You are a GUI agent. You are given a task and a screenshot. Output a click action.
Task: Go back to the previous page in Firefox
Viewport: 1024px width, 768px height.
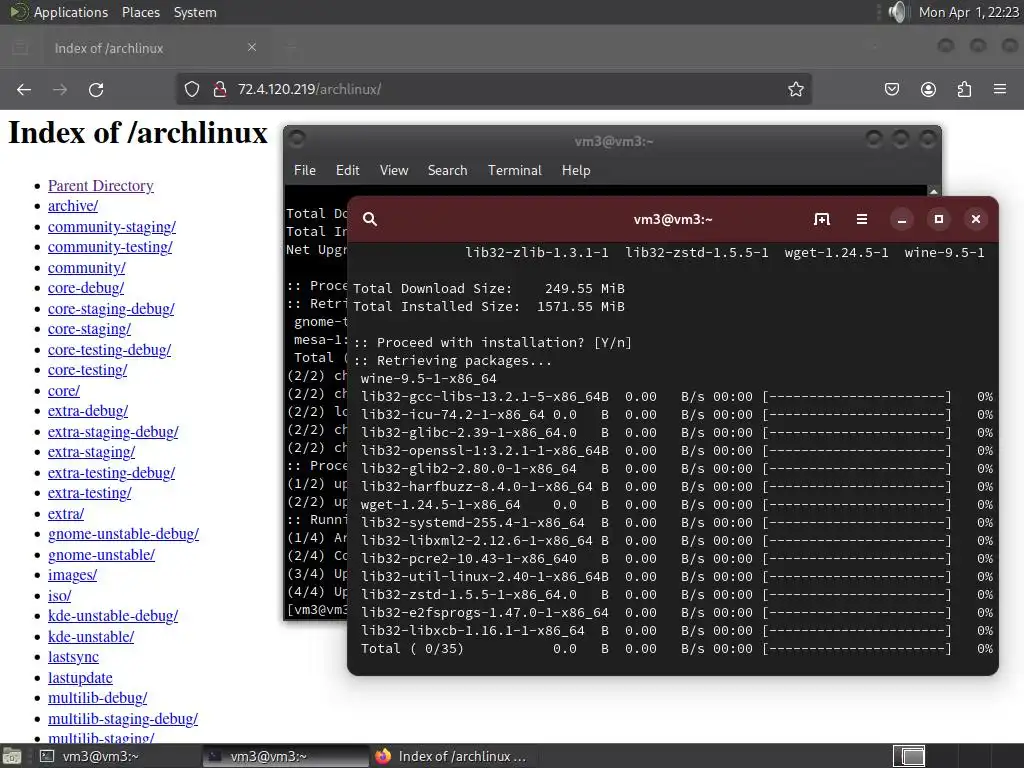pos(24,89)
